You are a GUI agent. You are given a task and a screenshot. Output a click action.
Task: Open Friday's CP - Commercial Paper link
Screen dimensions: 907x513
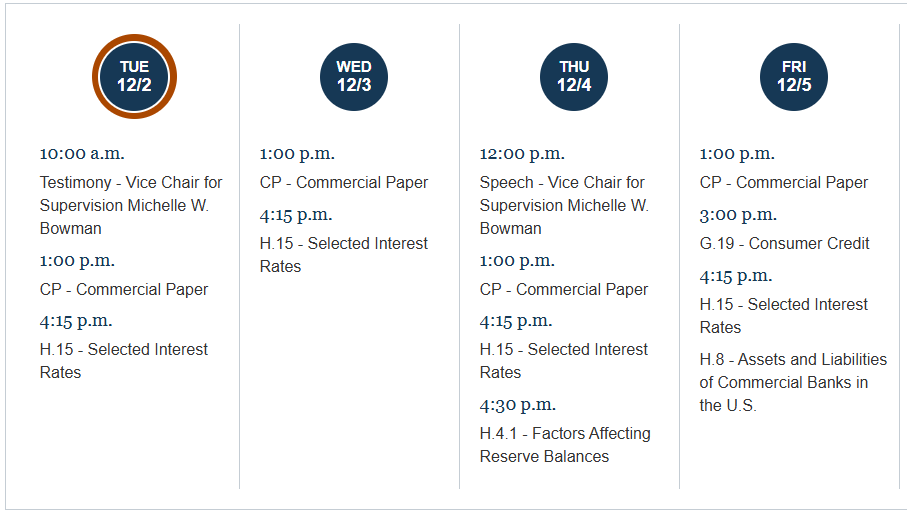click(x=784, y=182)
